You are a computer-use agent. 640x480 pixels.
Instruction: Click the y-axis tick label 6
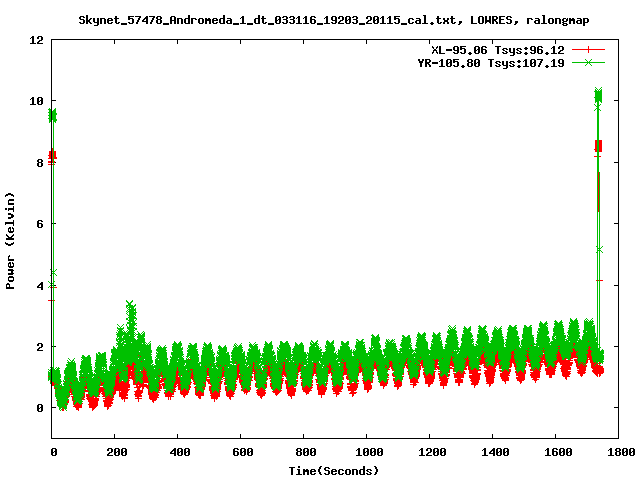click(x=40, y=224)
